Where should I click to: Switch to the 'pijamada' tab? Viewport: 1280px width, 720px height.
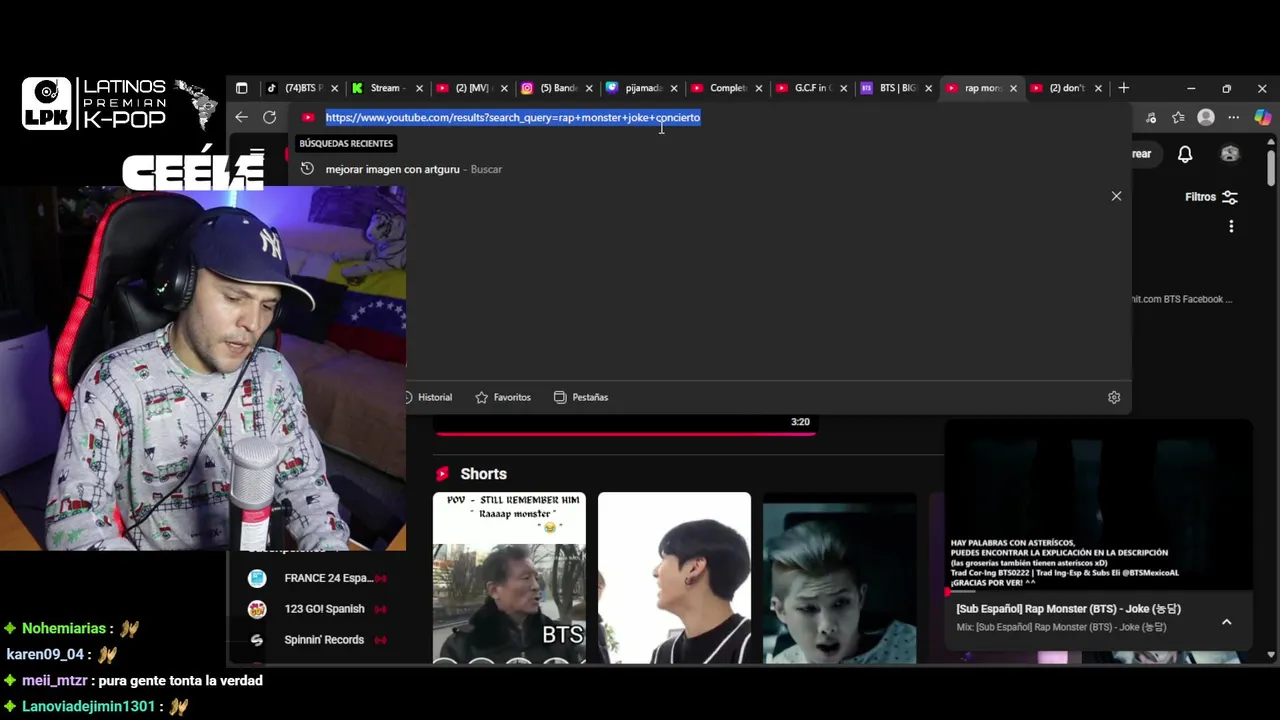(641, 88)
